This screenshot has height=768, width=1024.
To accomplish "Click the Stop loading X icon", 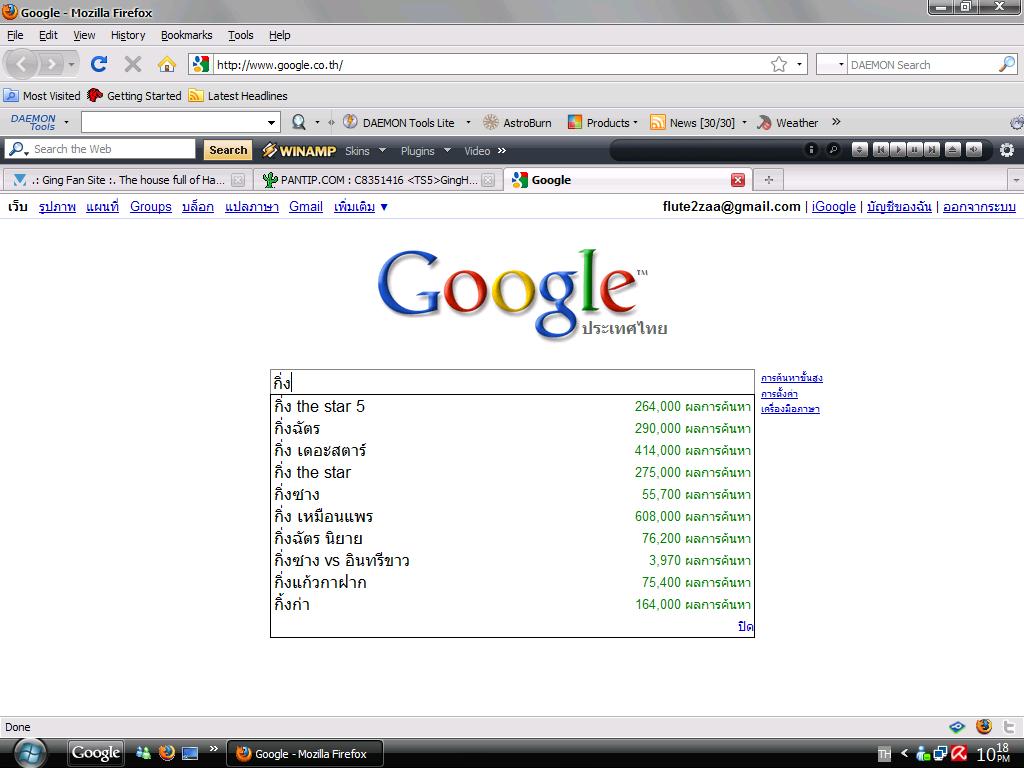I will click(133, 64).
